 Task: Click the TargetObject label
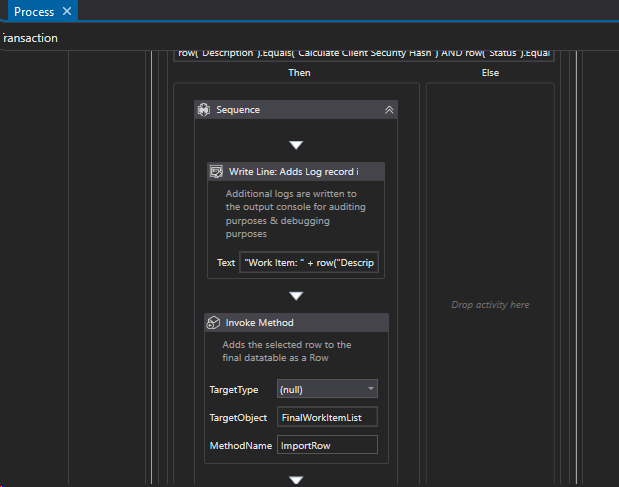(x=238, y=418)
